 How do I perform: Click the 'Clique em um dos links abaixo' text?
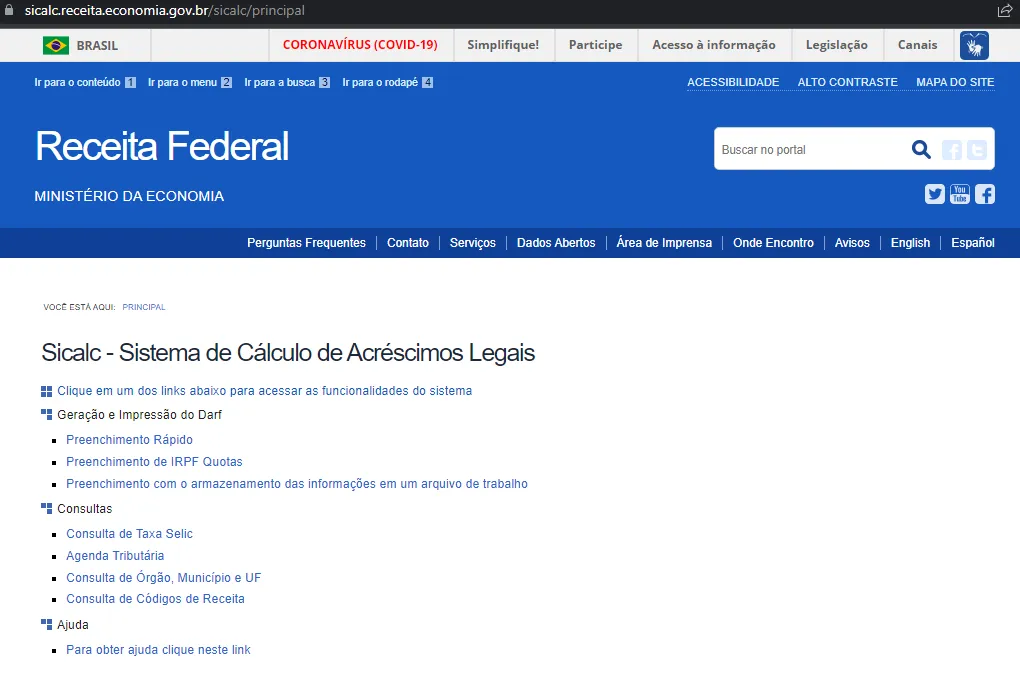pos(264,391)
